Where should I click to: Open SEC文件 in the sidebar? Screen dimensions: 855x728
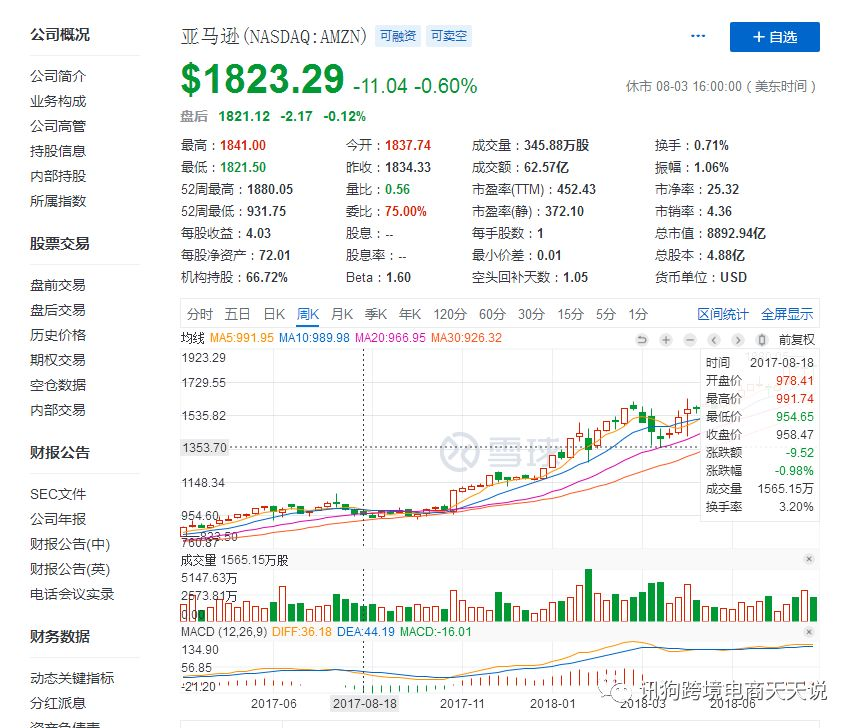point(58,494)
